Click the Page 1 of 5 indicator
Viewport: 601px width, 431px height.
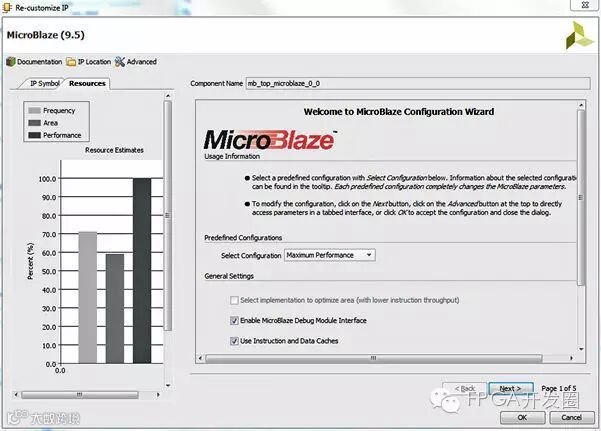(x=558, y=388)
